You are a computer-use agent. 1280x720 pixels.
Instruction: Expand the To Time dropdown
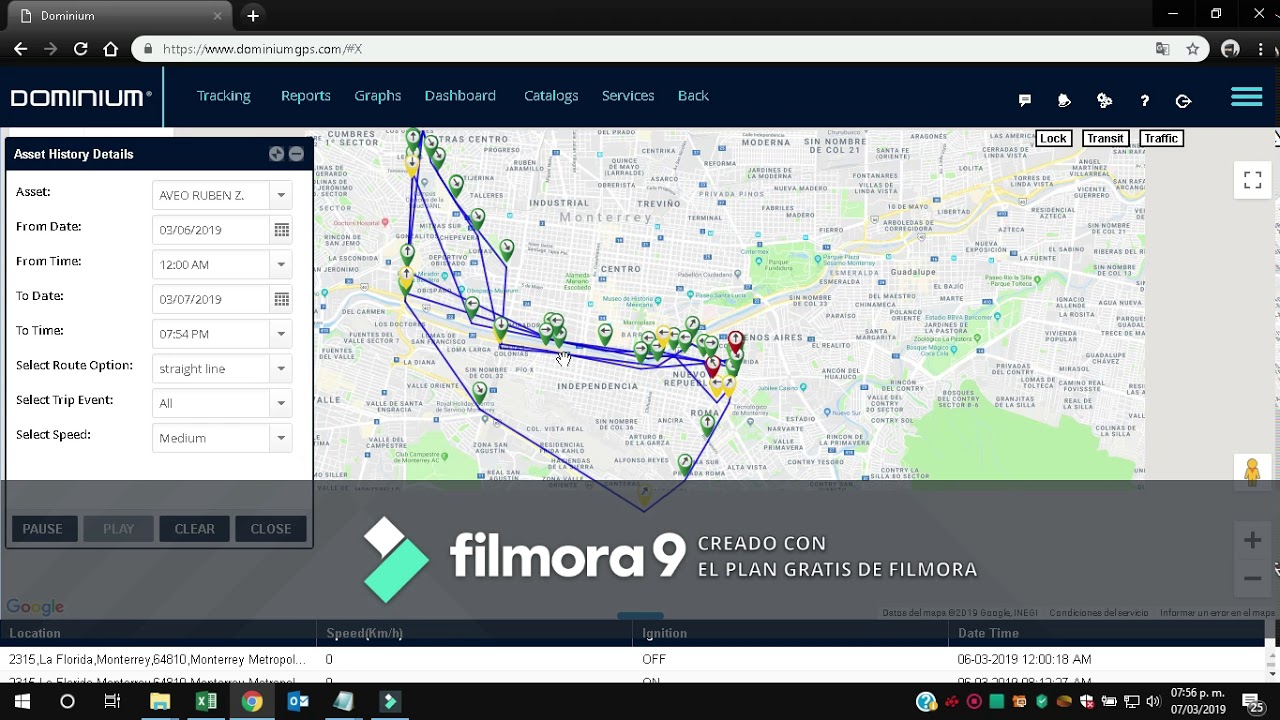pyautogui.click(x=281, y=334)
